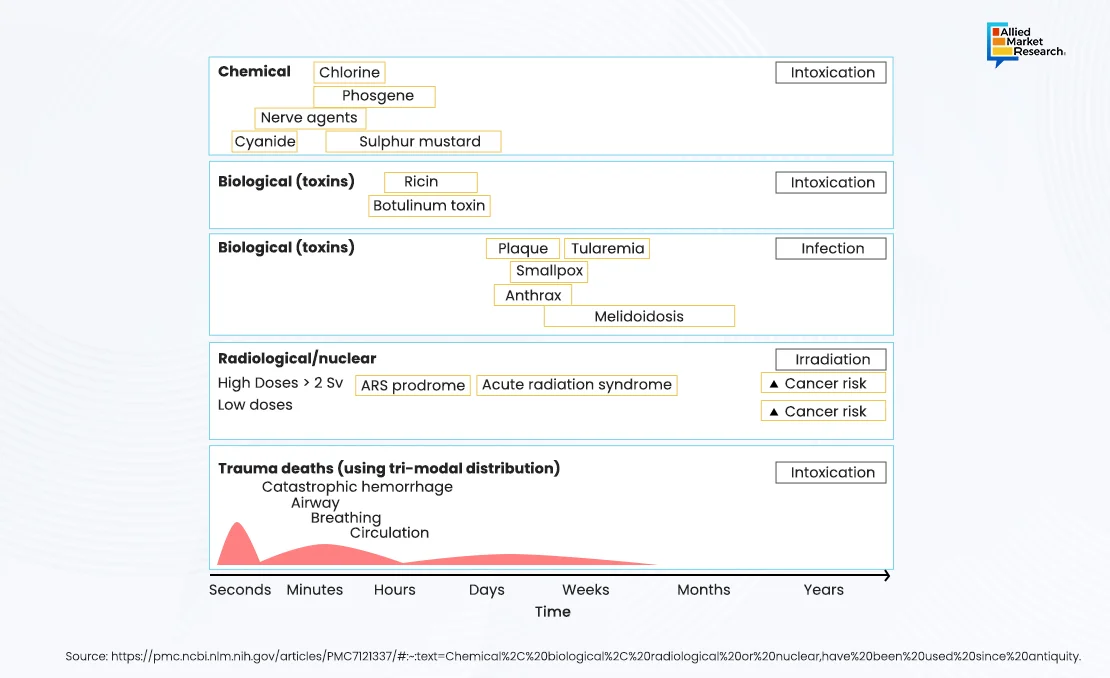Image resolution: width=1110 pixels, height=678 pixels.
Task: Open the PMC source article link
Action: tap(573, 656)
